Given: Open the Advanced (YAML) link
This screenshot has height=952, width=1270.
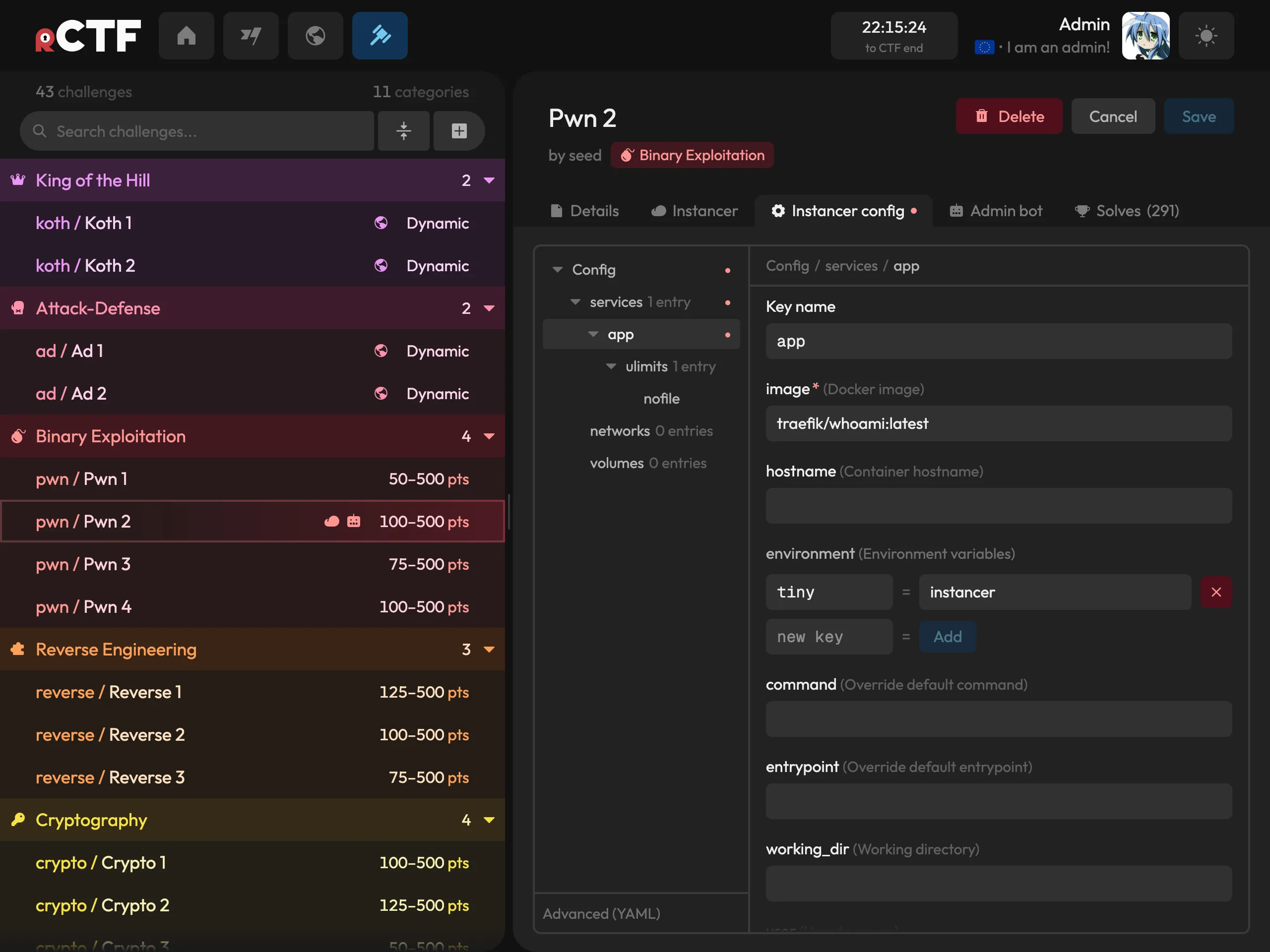Looking at the screenshot, I should (x=601, y=913).
